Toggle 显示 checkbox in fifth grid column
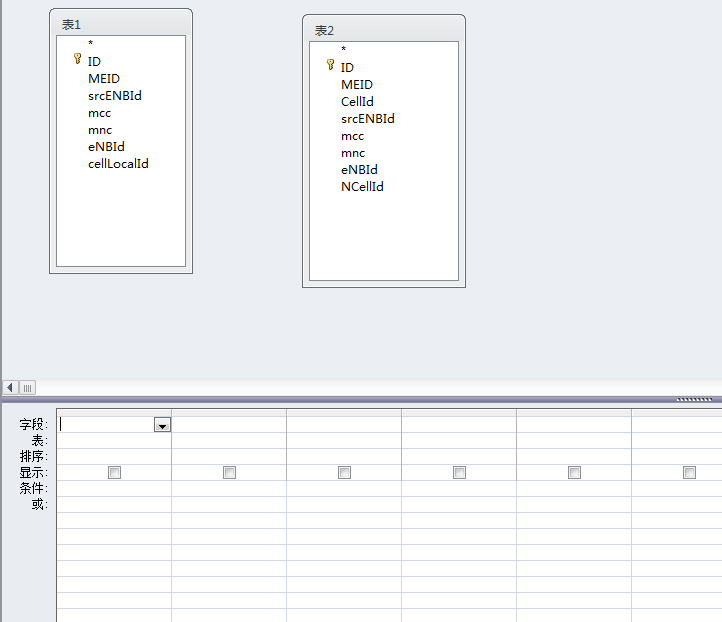Image resolution: width=722 pixels, height=622 pixels. [x=574, y=472]
